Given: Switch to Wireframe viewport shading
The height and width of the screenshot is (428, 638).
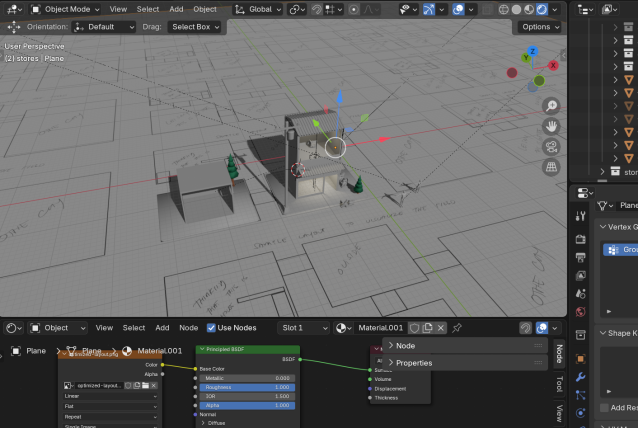Looking at the screenshot, I should [x=503, y=9].
